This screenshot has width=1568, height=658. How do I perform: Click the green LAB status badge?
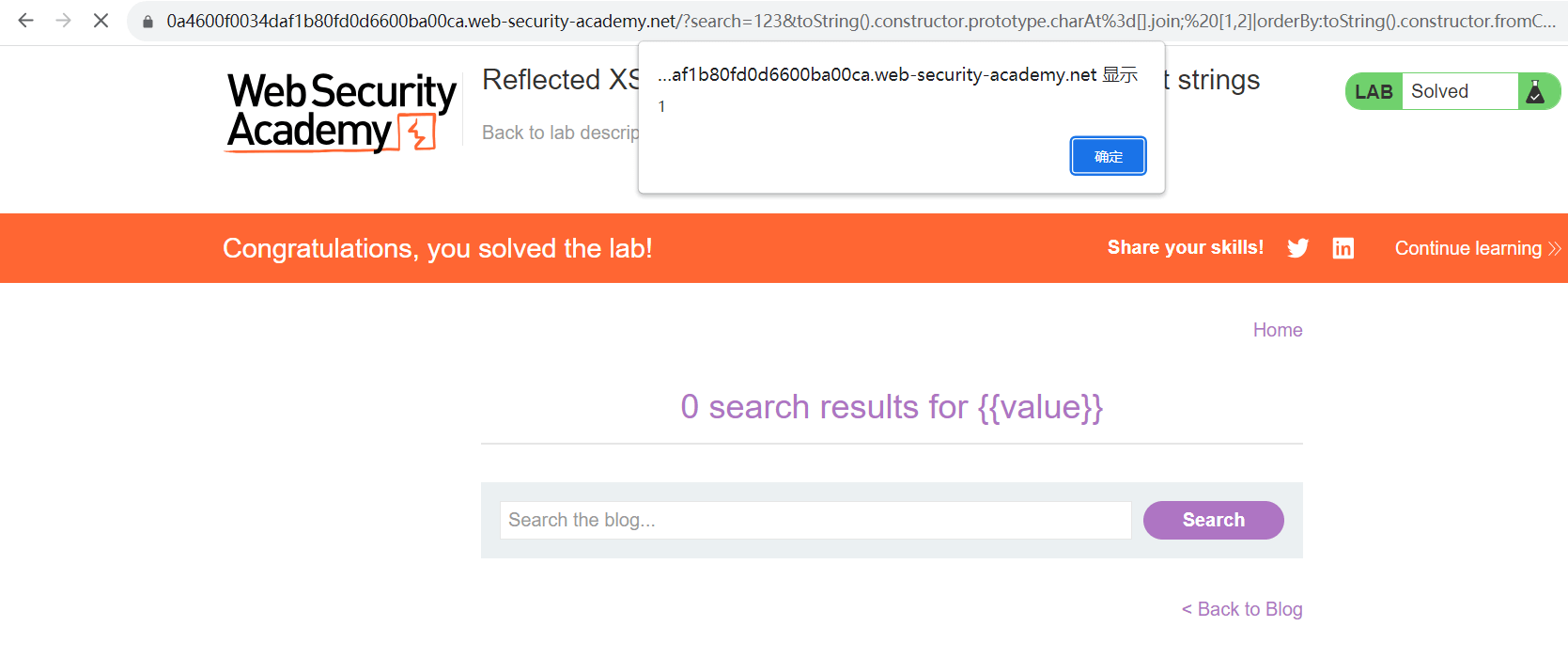(1374, 91)
